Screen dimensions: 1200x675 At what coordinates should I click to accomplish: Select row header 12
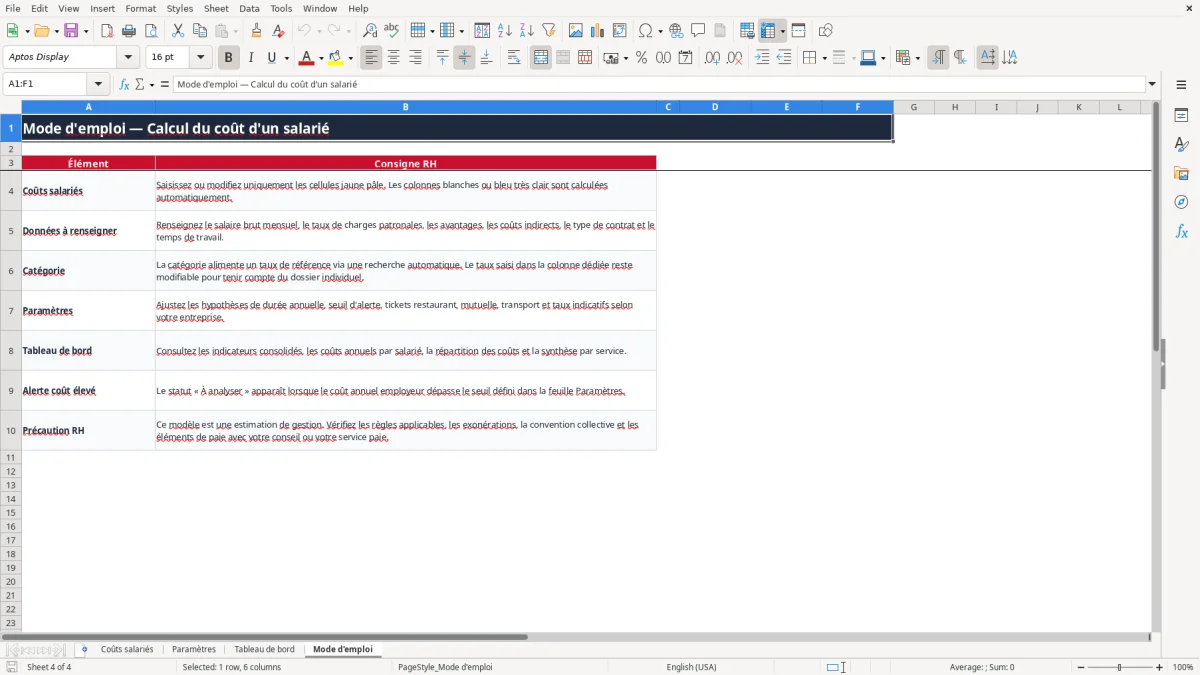click(11, 471)
